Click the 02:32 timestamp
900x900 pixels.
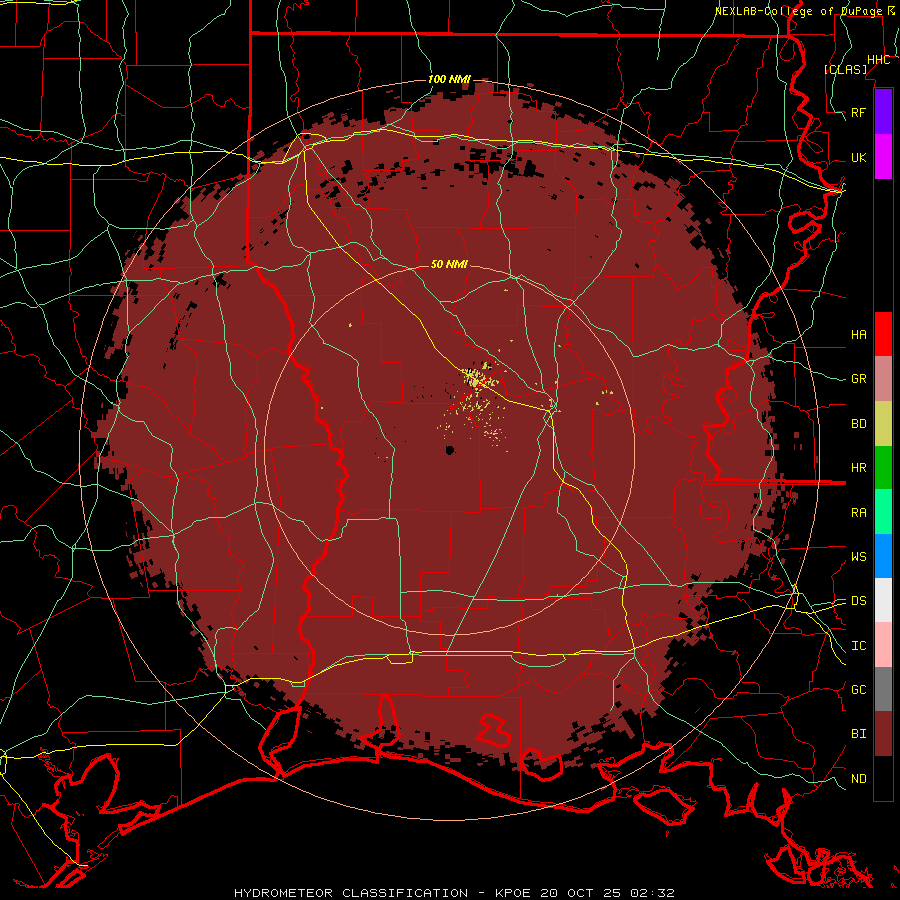653,893
